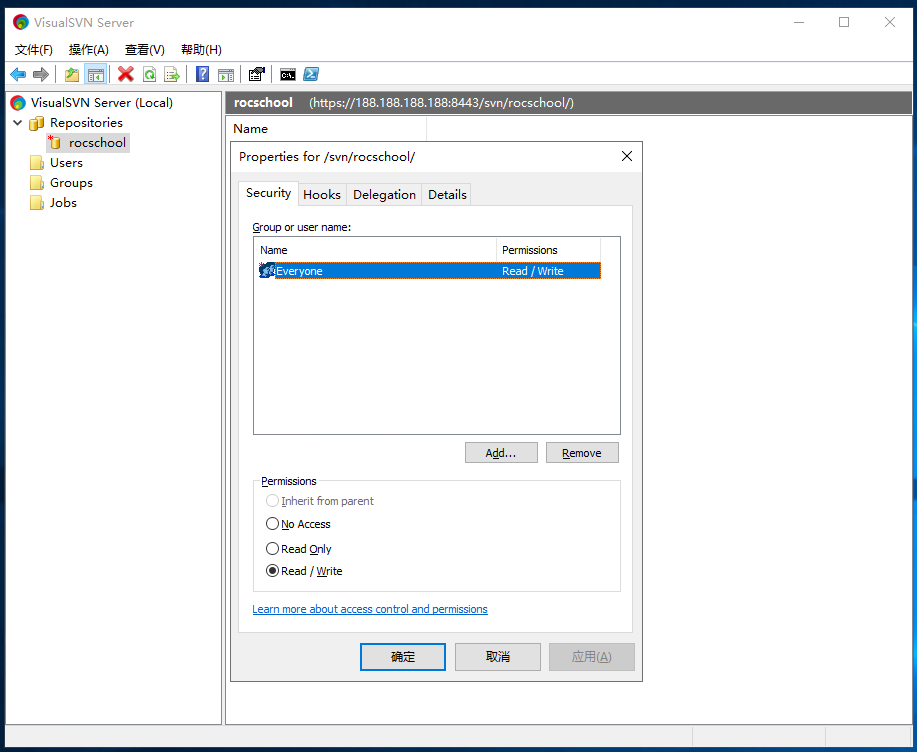Screen dimensions: 917x752
Task: Select the Inherit from parent radio button
Action: pyautogui.click(x=272, y=501)
